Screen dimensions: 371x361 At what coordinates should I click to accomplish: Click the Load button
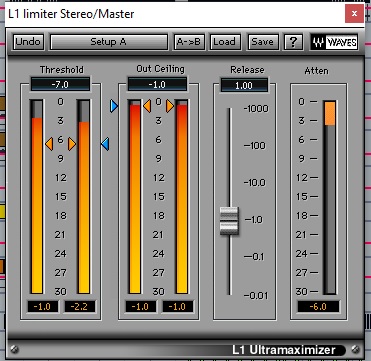224,42
